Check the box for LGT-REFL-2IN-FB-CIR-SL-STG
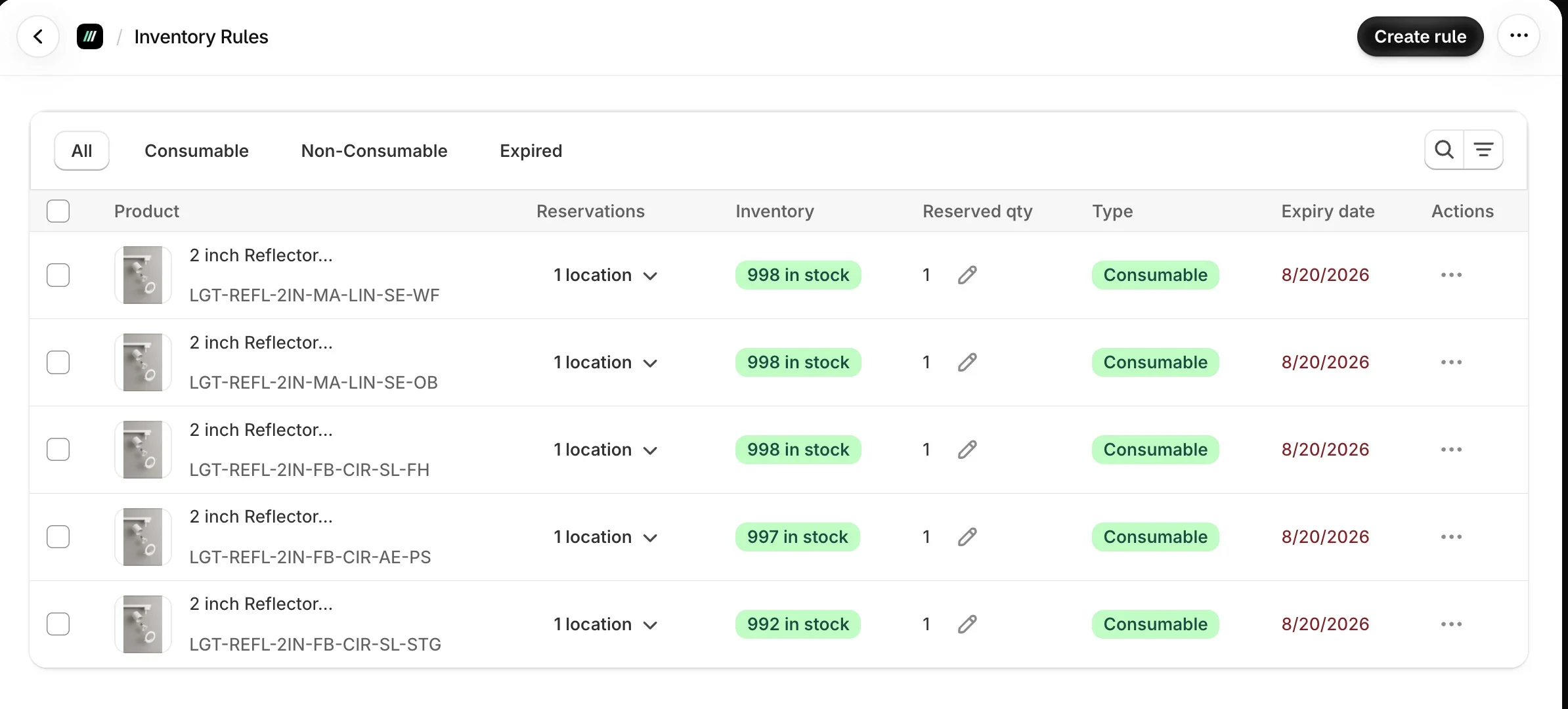The height and width of the screenshot is (709, 1568). (58, 624)
